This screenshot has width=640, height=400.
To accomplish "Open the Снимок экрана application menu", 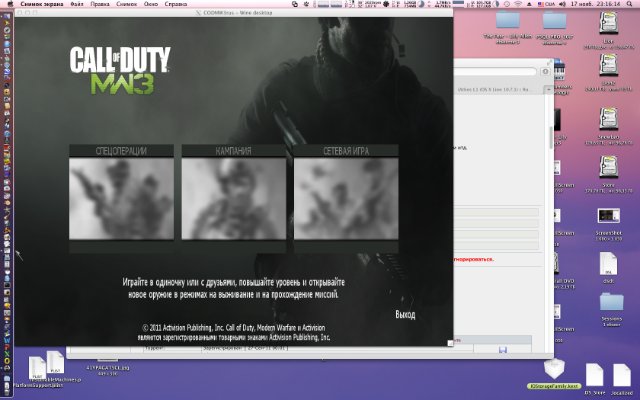I will pos(42,4).
